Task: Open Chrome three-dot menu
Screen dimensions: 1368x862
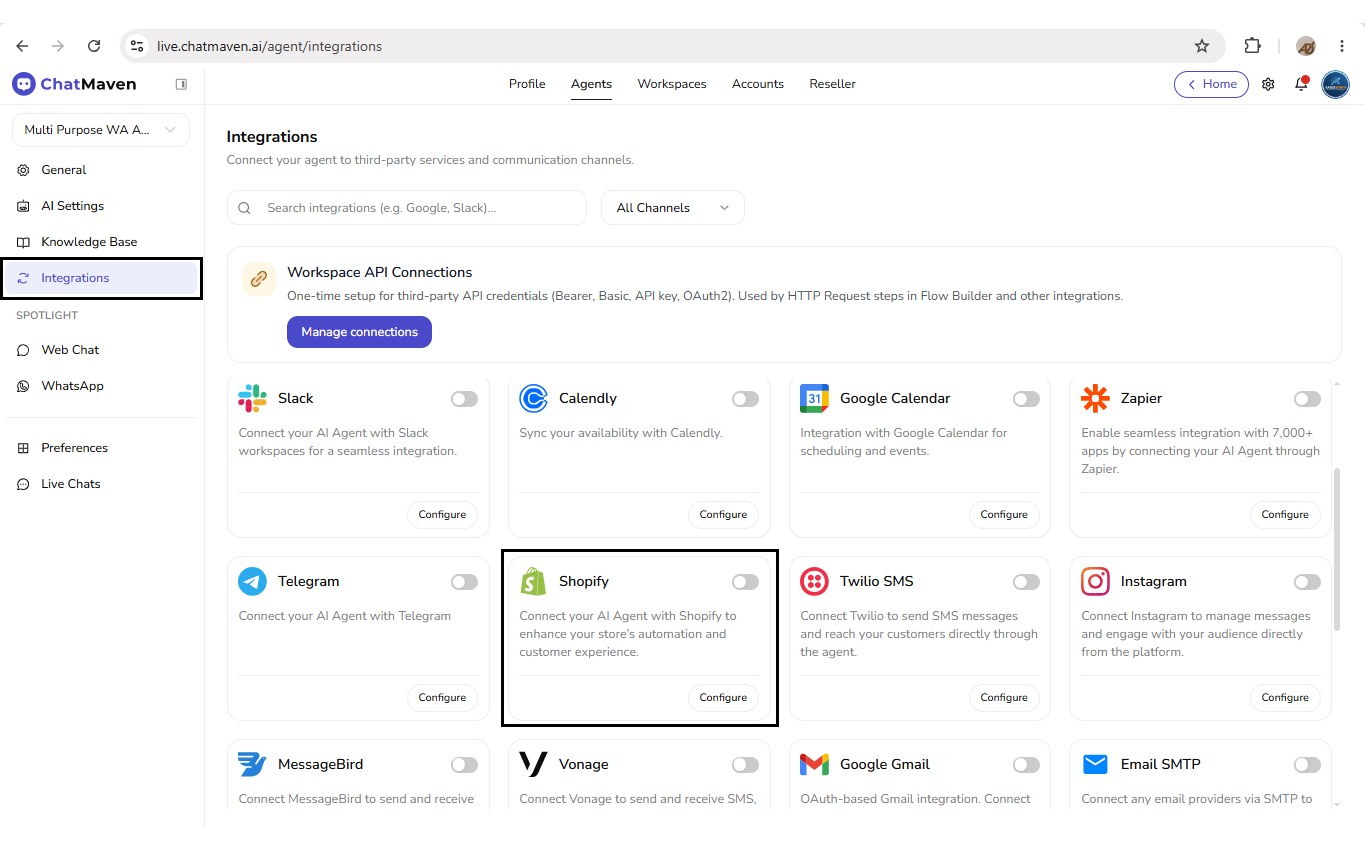Action: pyautogui.click(x=1342, y=46)
